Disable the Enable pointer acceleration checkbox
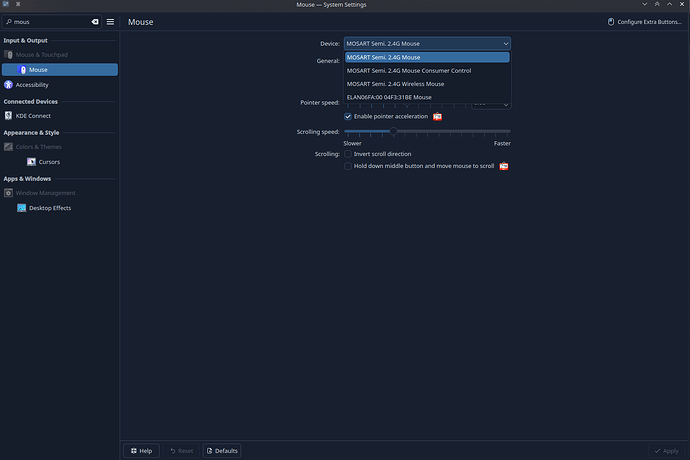 [x=348, y=117]
